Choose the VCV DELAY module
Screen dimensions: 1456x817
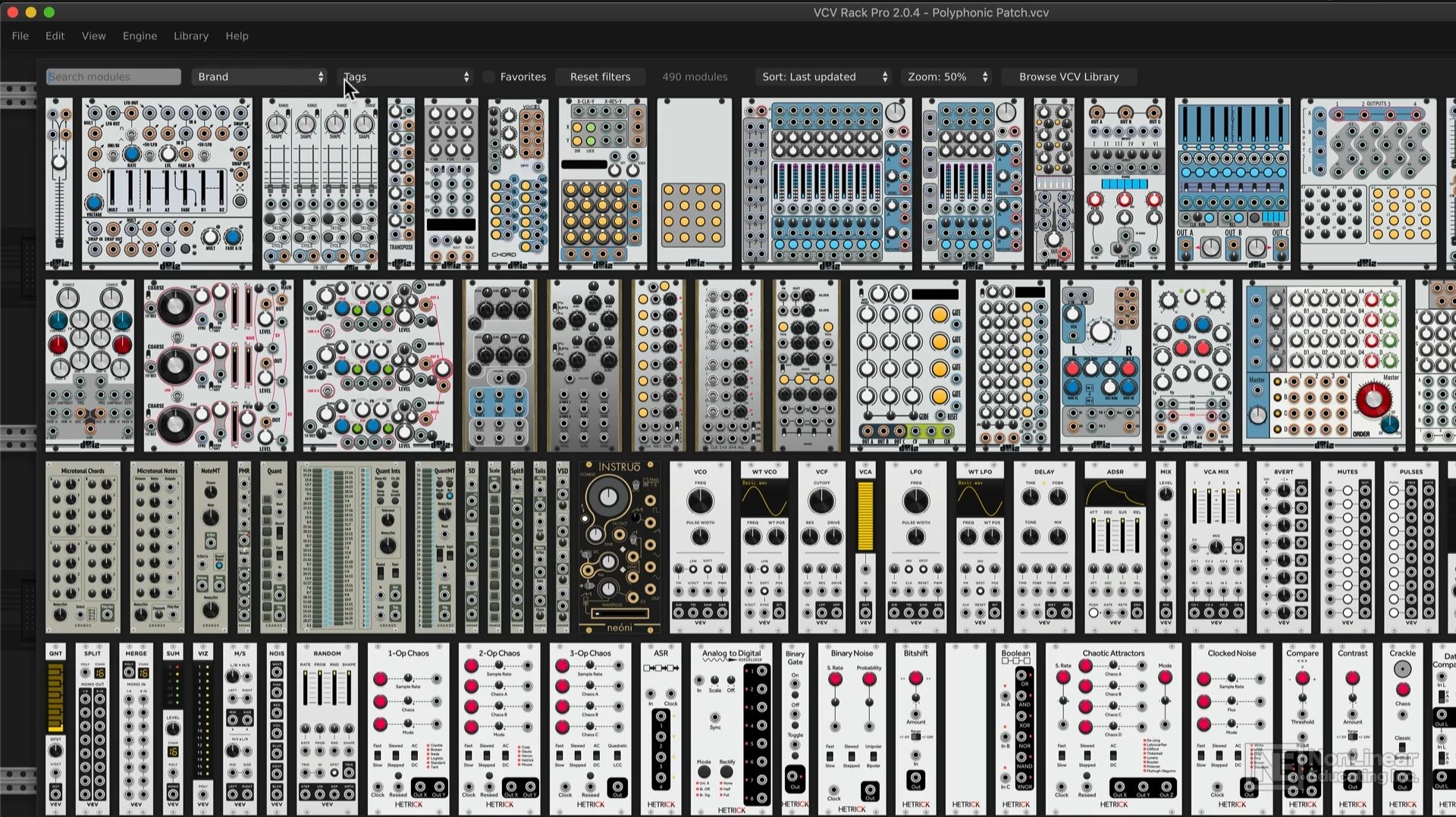click(x=1043, y=547)
